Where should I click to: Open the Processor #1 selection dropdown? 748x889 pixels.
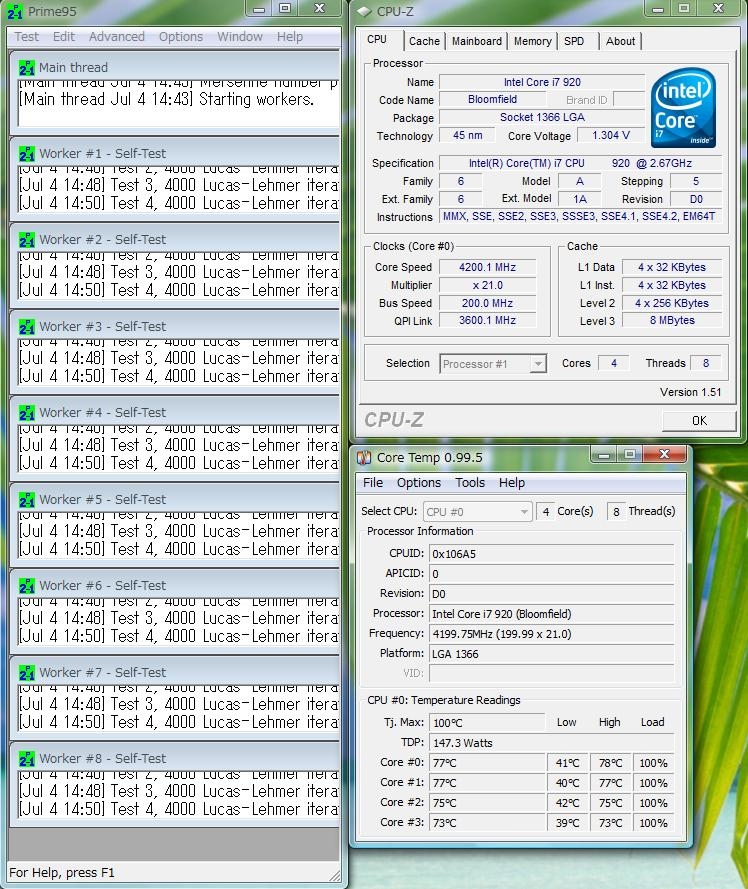pos(493,364)
